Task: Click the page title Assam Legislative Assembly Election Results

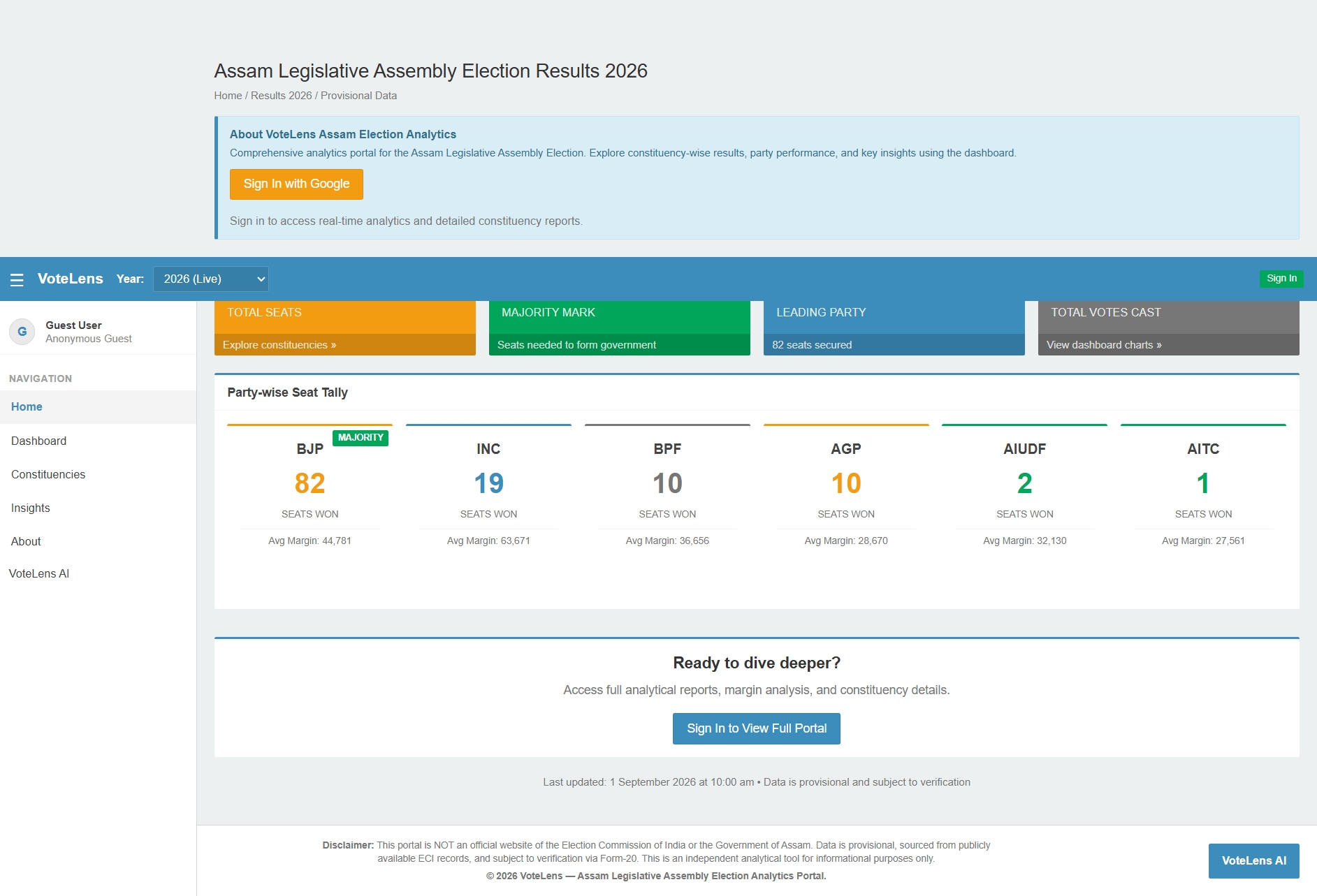Action: [430, 71]
